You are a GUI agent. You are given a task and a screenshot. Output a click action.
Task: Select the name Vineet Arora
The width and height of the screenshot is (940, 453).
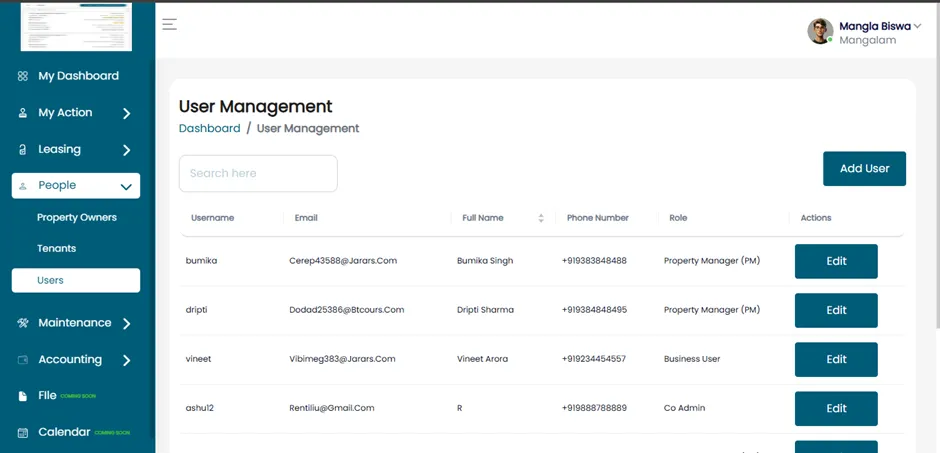482,359
